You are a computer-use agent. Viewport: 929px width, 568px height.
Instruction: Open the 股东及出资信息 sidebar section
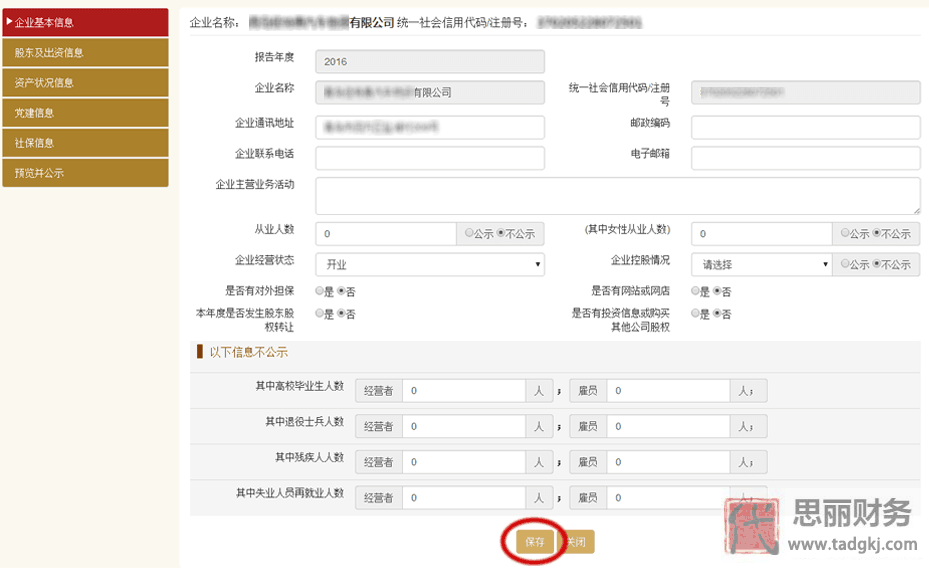tap(85, 53)
